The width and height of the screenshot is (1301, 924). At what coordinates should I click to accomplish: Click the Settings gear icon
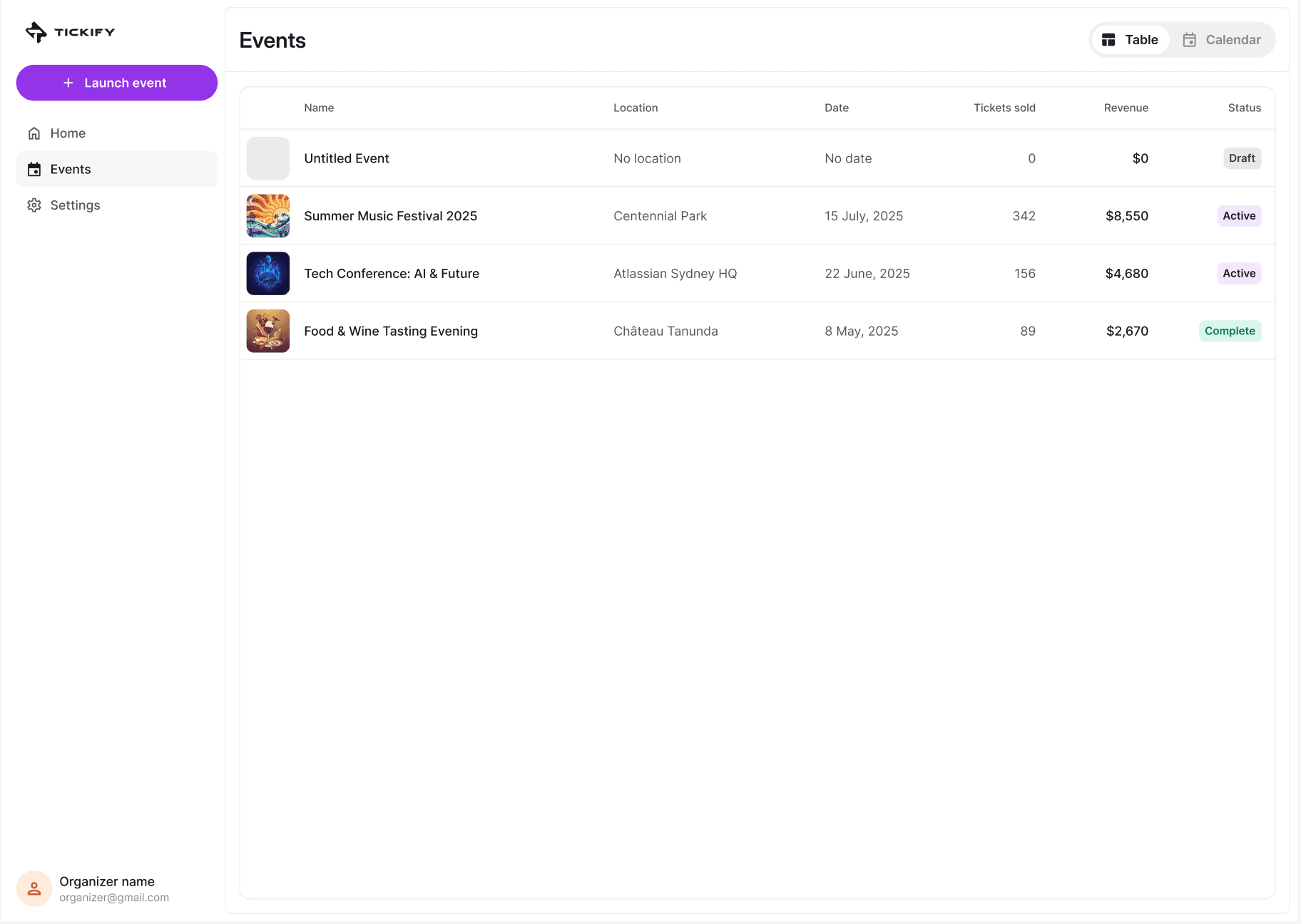34,205
